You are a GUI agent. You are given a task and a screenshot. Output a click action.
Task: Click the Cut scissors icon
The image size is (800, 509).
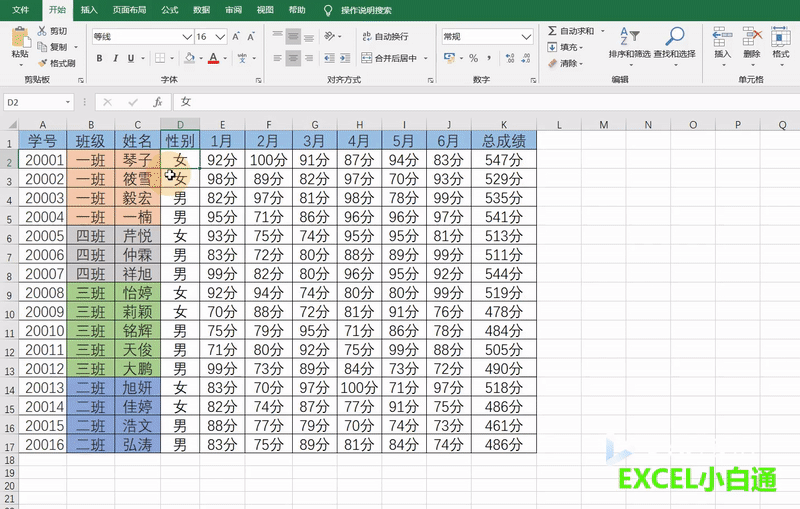42,31
